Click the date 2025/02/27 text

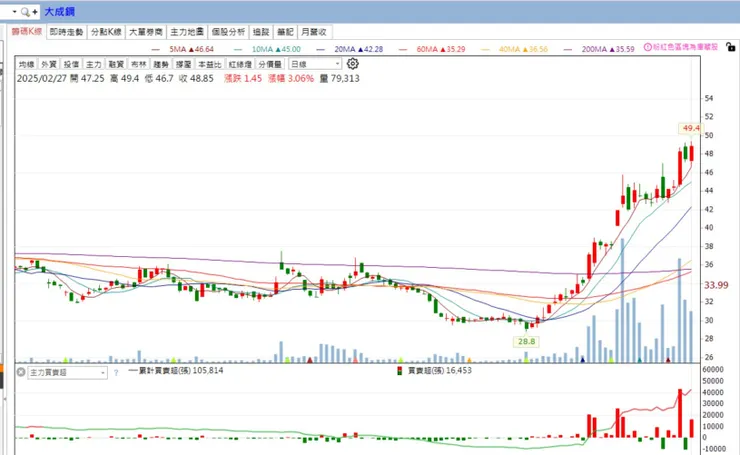pos(42,78)
